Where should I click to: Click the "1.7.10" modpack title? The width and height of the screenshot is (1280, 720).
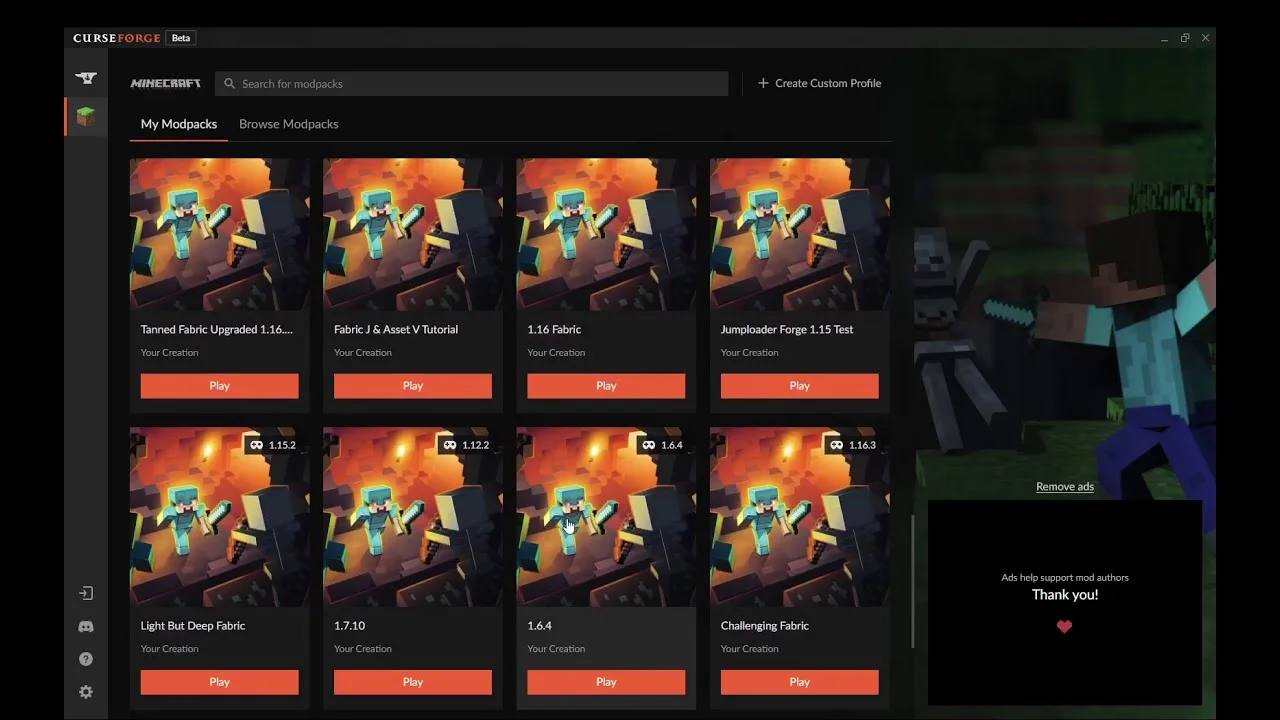[x=349, y=626]
